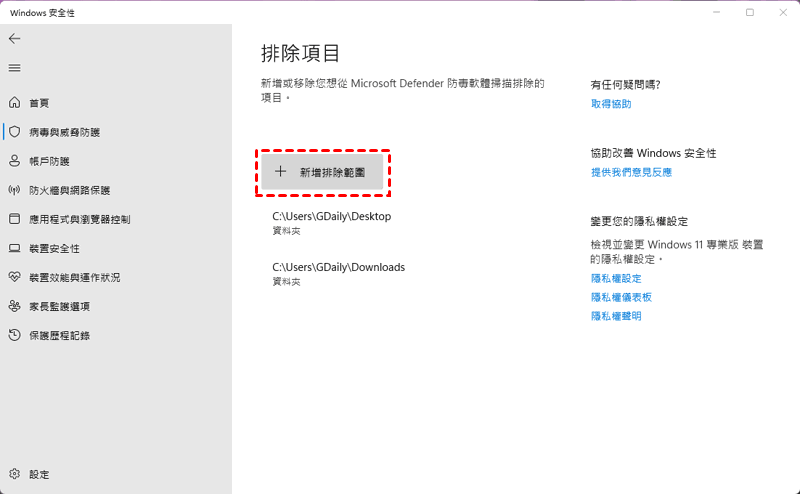Click the shield icon for virus protection
The width and height of the screenshot is (800, 494).
coord(14,132)
